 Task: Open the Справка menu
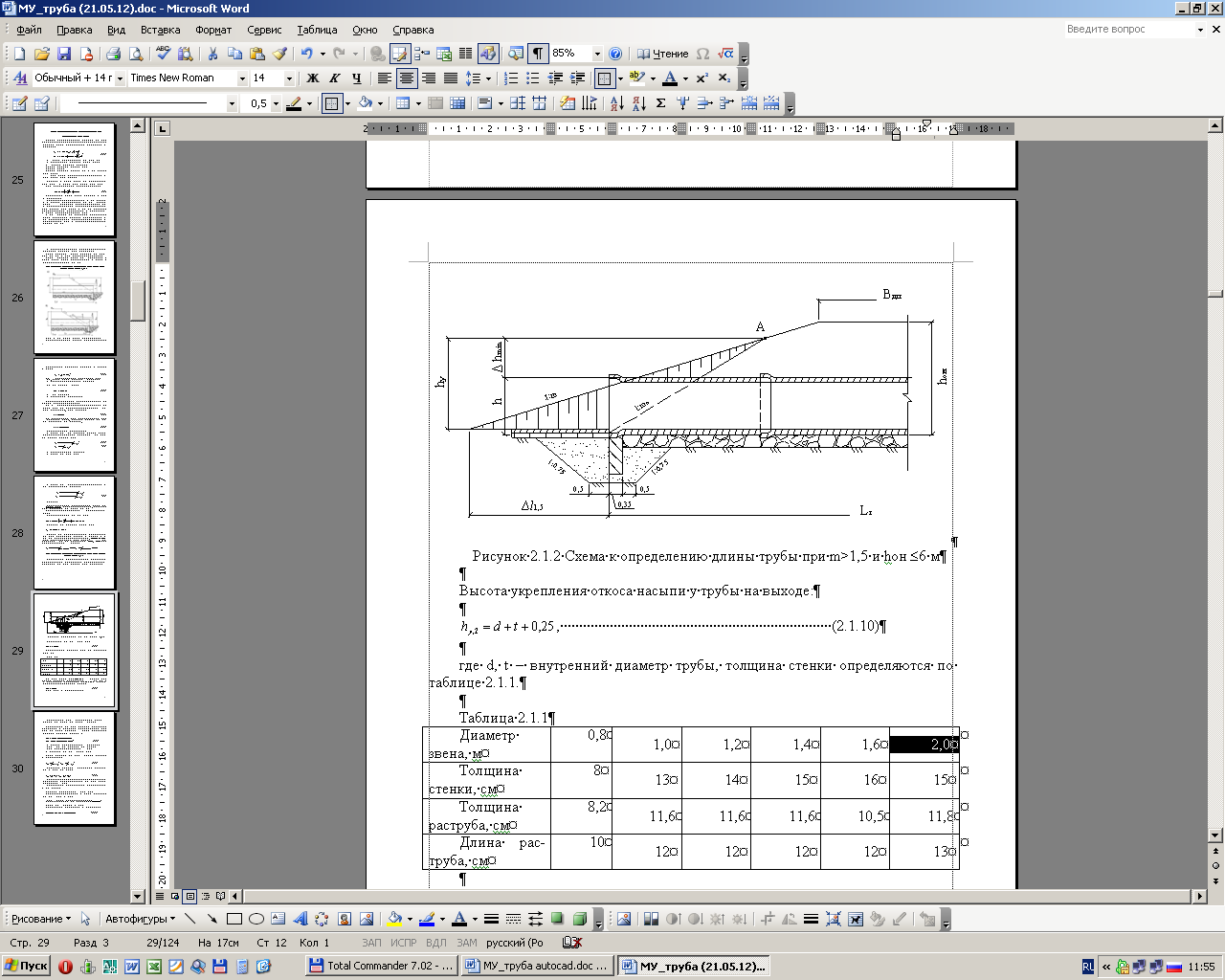coord(412,30)
